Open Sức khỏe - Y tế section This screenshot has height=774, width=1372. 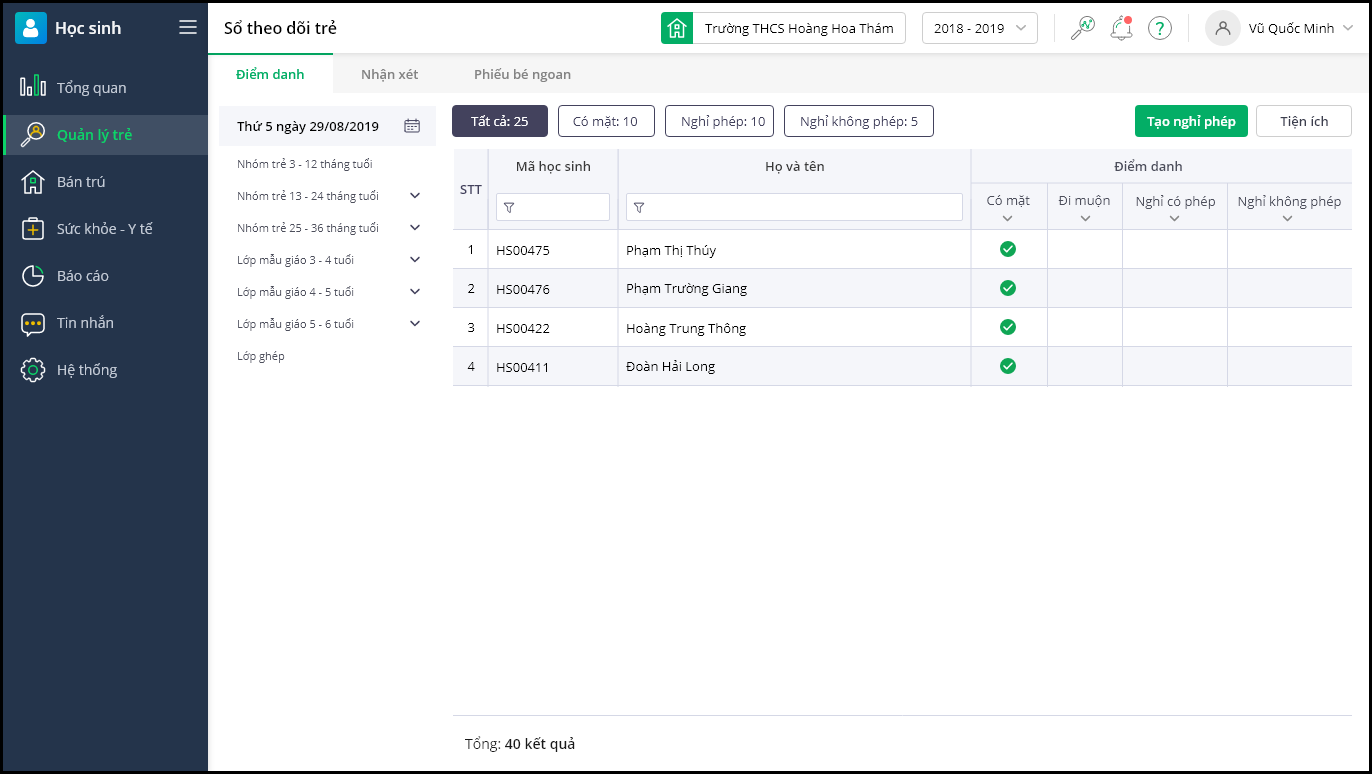coord(104,229)
